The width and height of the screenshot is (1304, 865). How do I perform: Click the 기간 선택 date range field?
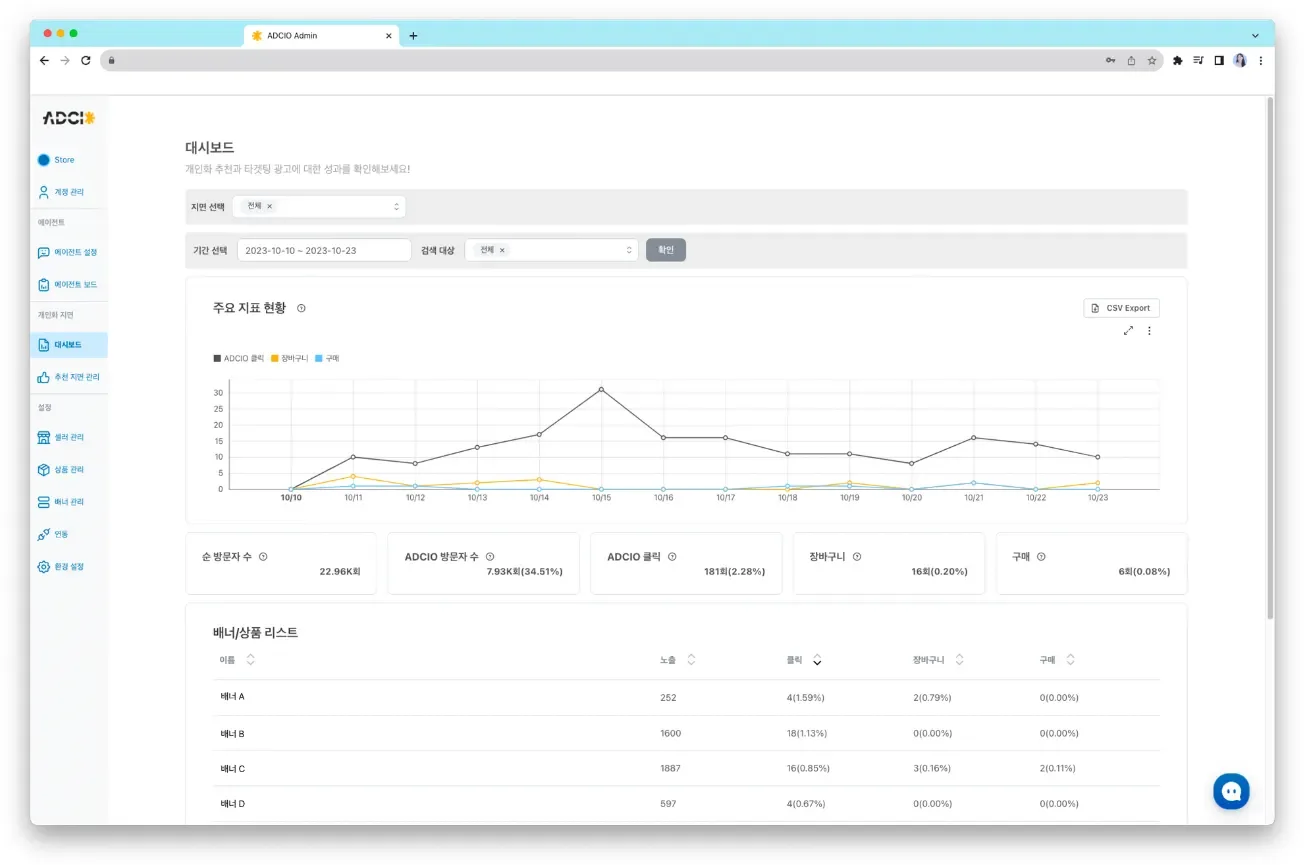coord(324,250)
